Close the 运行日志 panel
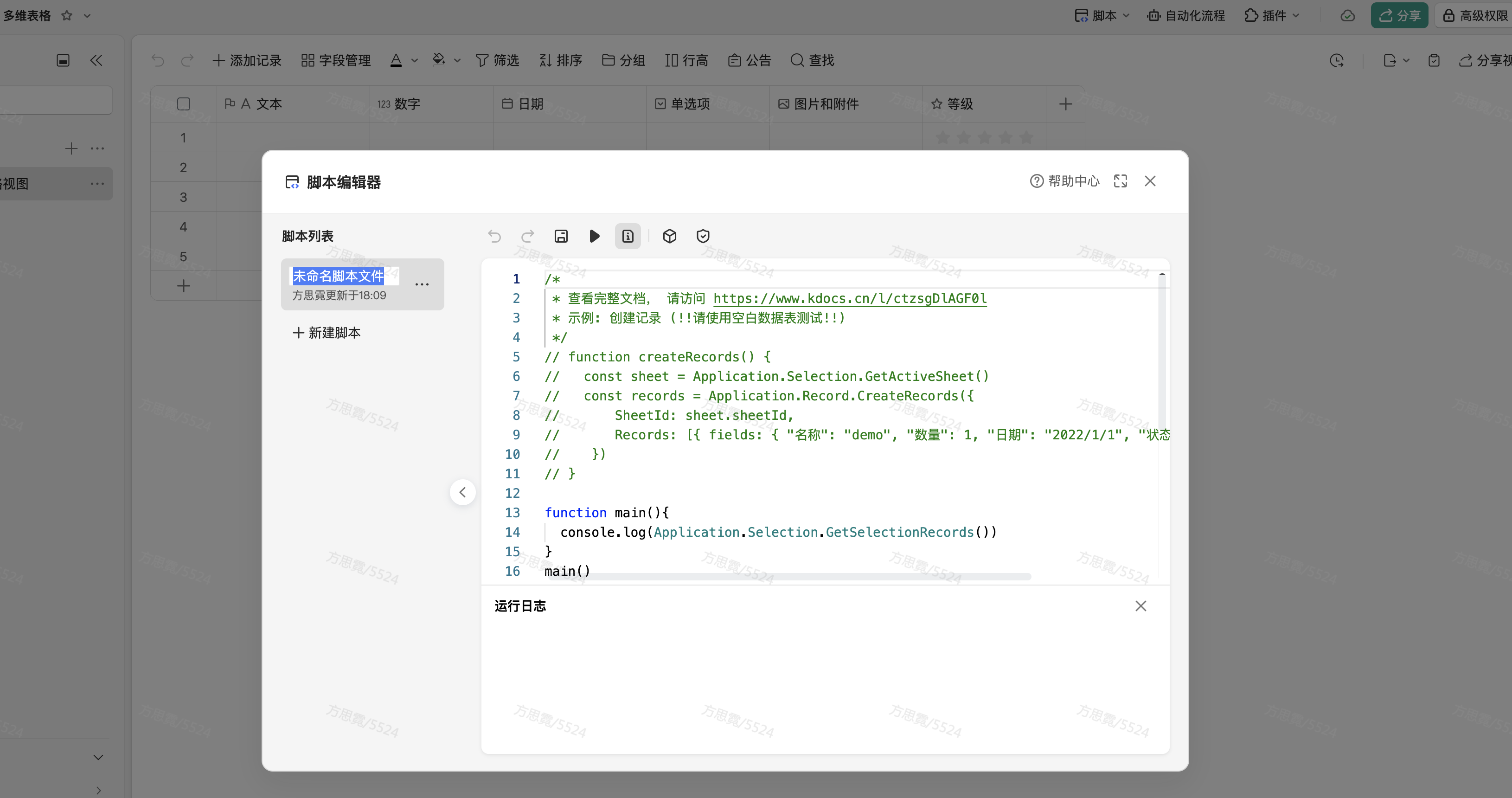 click(x=1140, y=605)
